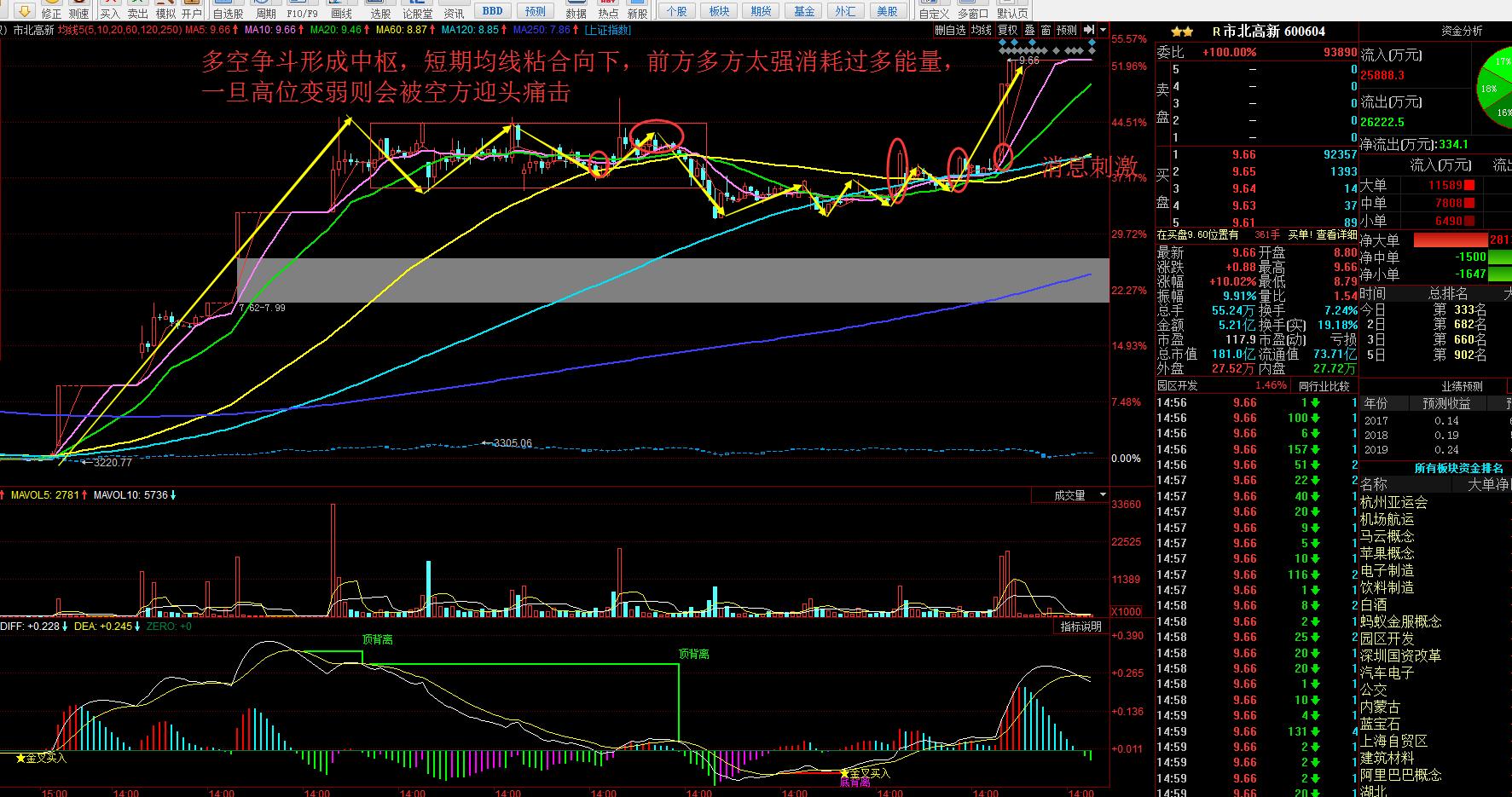Toggle the 均线 moving average display
The image size is (1512, 797).
(982, 30)
